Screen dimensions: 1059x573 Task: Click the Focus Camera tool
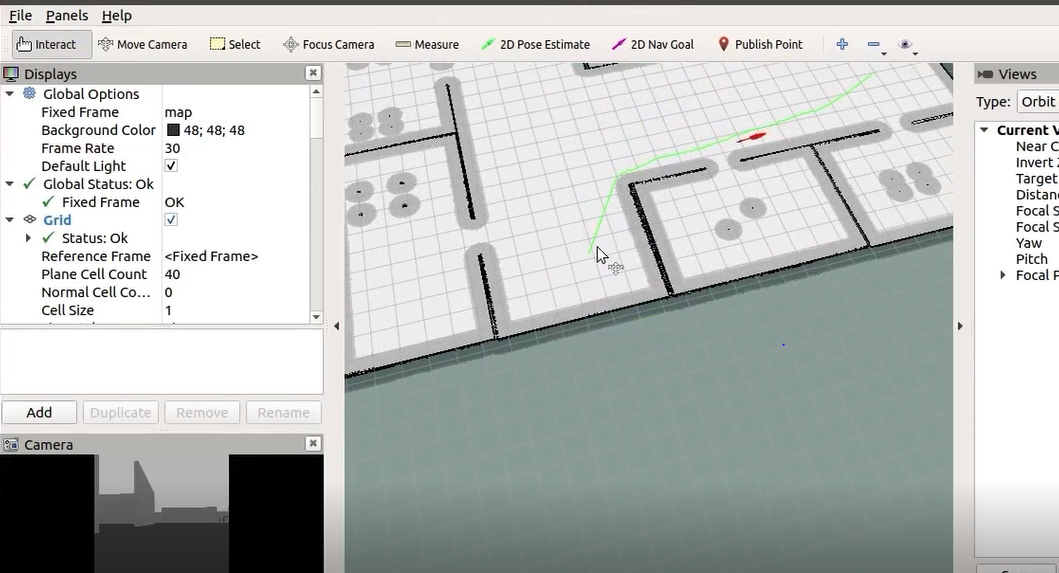point(328,45)
